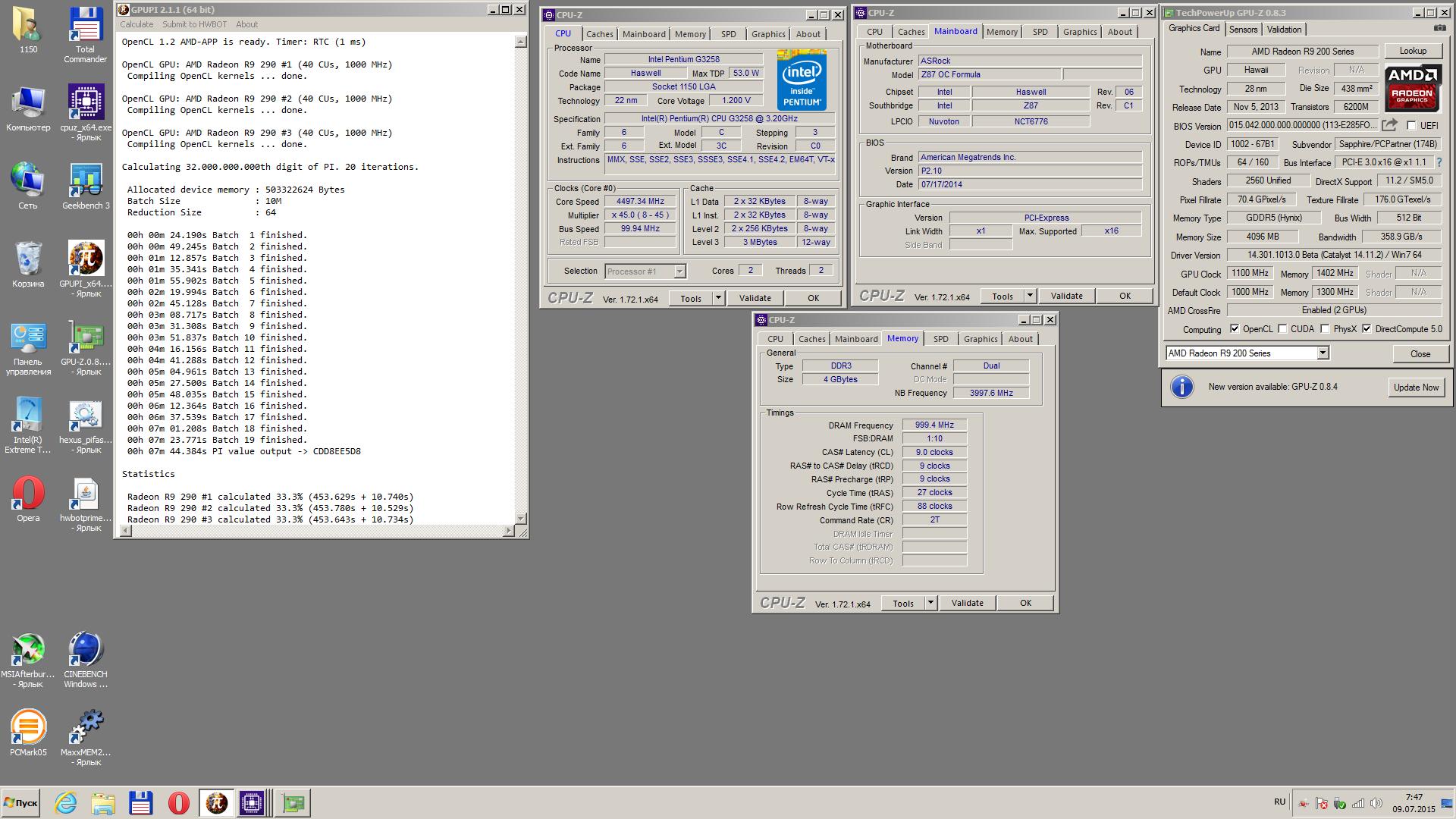1456x819 pixels.
Task: Toggle the PhysX computing checkbox
Action: (1325, 329)
